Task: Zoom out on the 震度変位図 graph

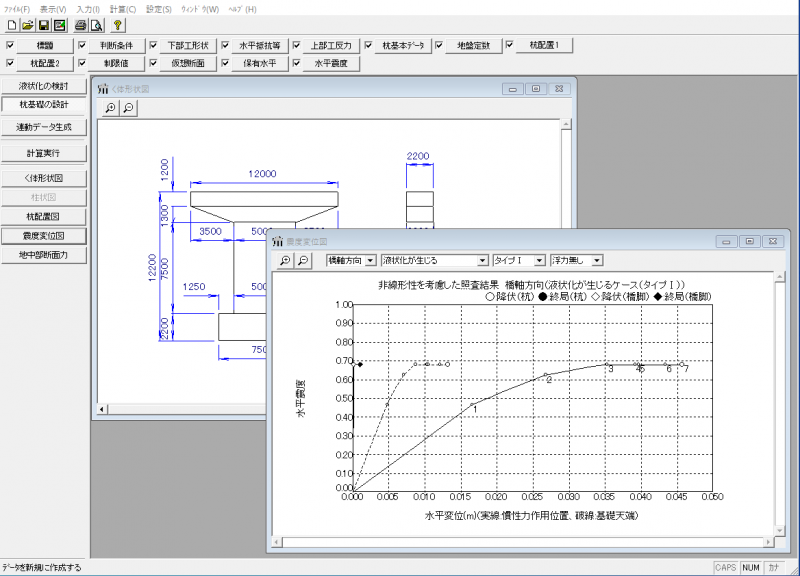Action: pyautogui.click(x=303, y=260)
